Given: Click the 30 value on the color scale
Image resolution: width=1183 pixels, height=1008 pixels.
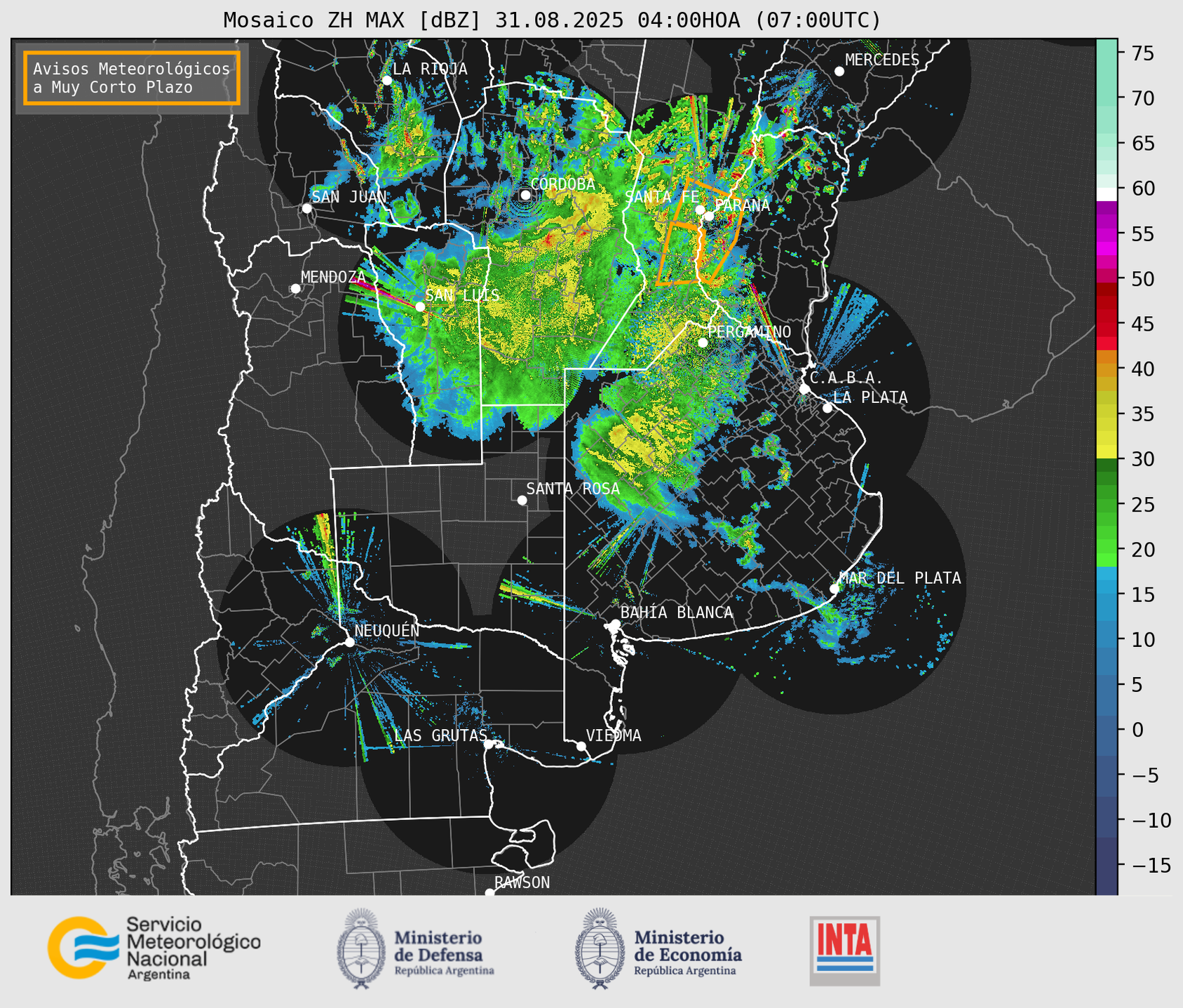Looking at the screenshot, I should pos(1142,459).
